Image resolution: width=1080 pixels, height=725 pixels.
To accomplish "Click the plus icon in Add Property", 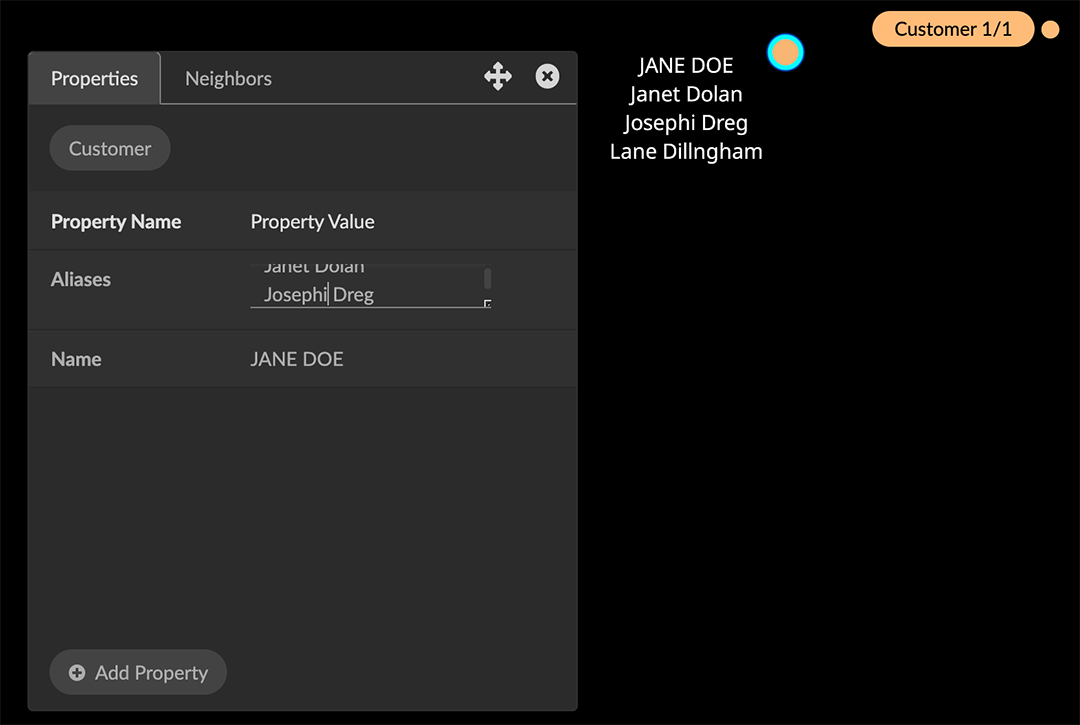I will tap(77, 673).
